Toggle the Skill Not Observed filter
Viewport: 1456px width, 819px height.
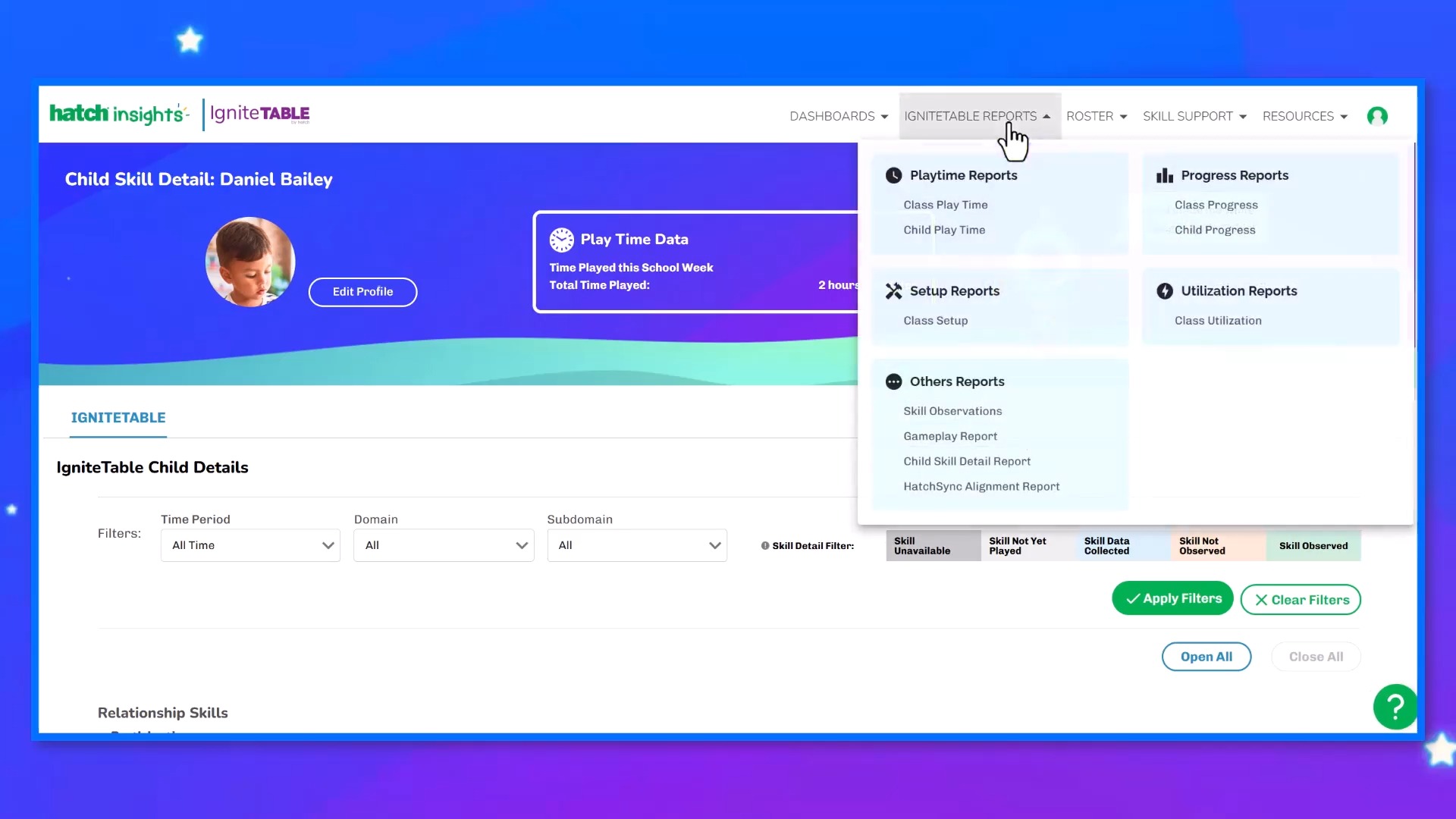1219,546
